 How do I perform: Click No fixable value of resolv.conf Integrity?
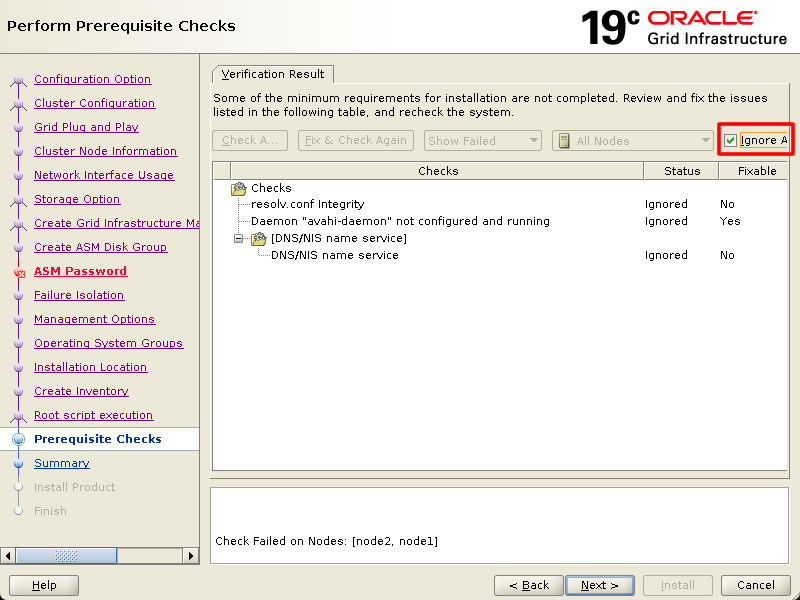tap(728, 204)
